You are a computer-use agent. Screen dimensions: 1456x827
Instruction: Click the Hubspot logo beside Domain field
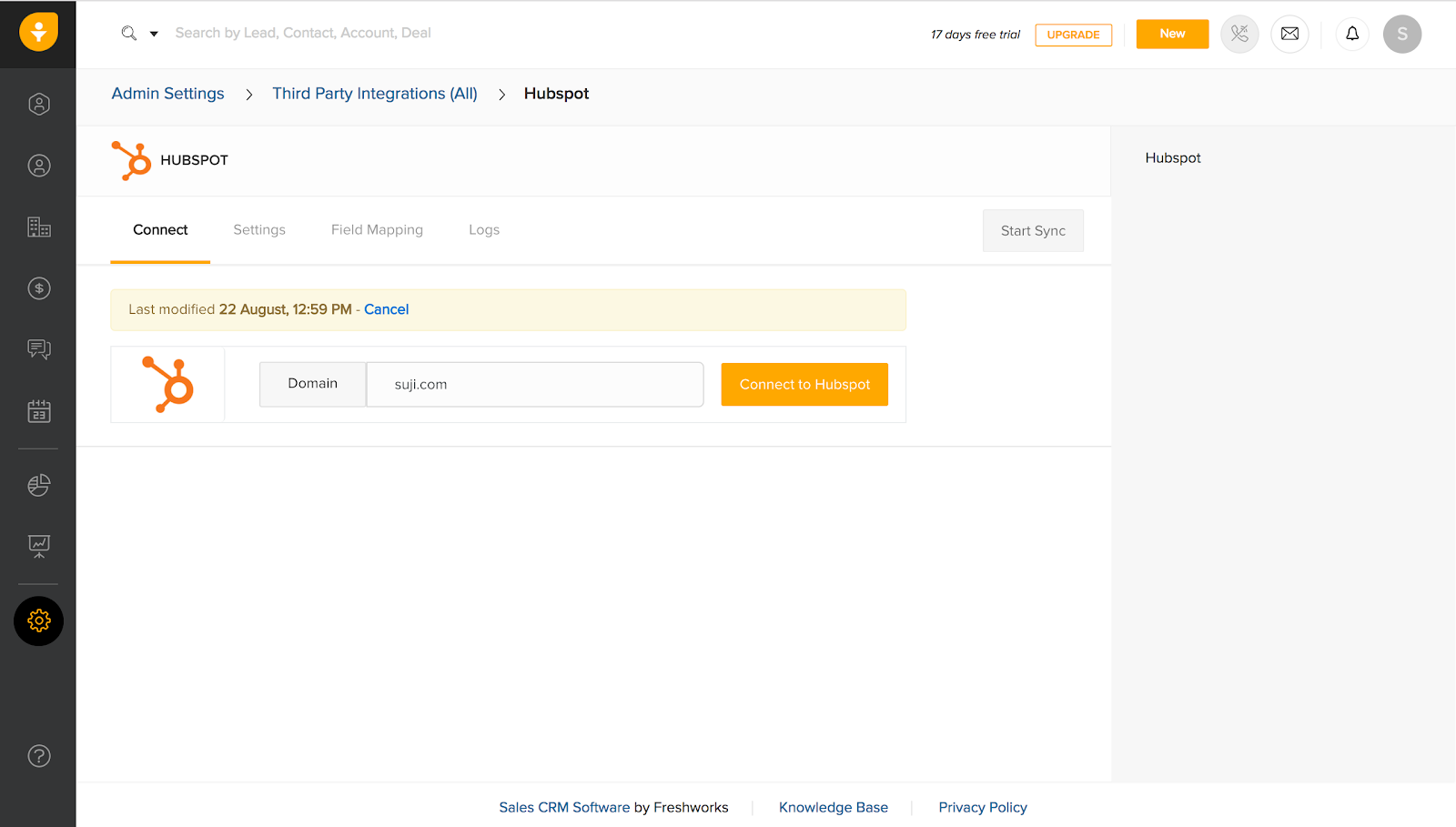168,384
